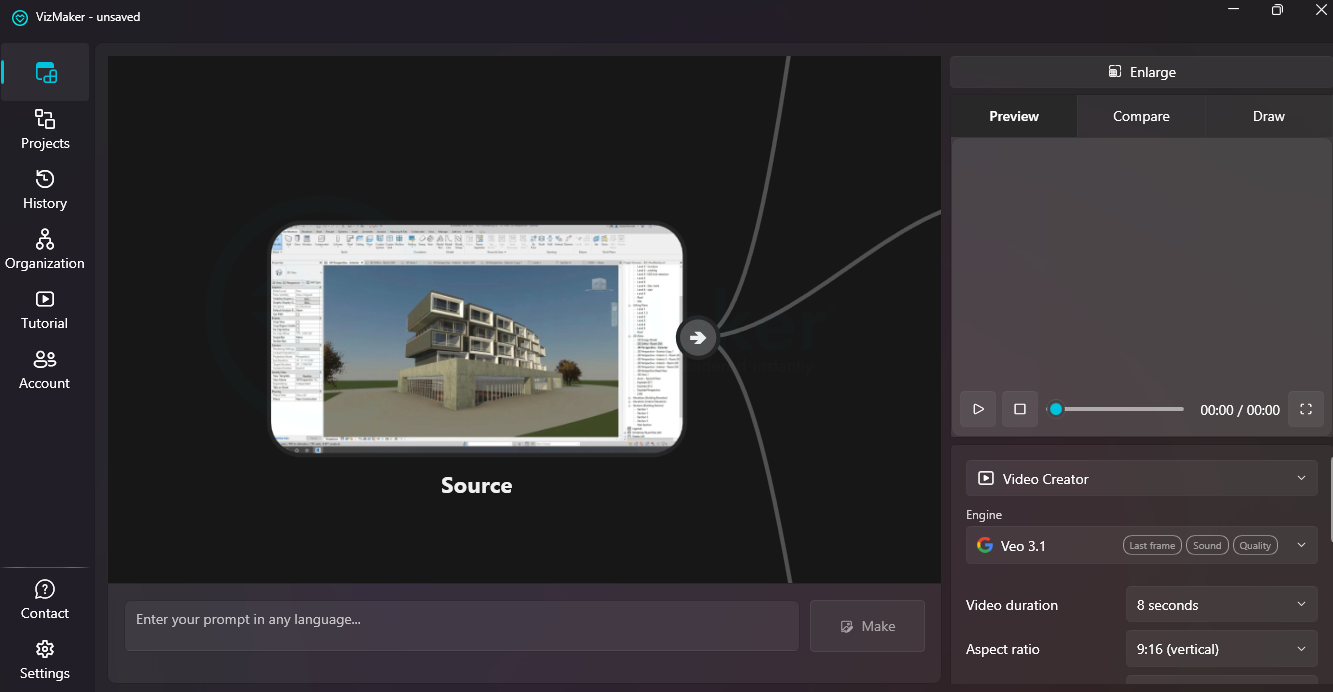Click the arrow connector on Source node

(x=698, y=337)
